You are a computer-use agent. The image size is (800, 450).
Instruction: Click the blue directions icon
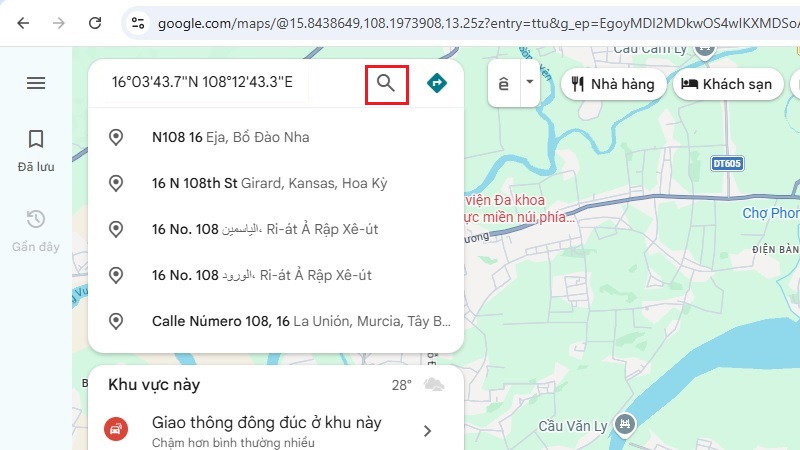pos(437,83)
